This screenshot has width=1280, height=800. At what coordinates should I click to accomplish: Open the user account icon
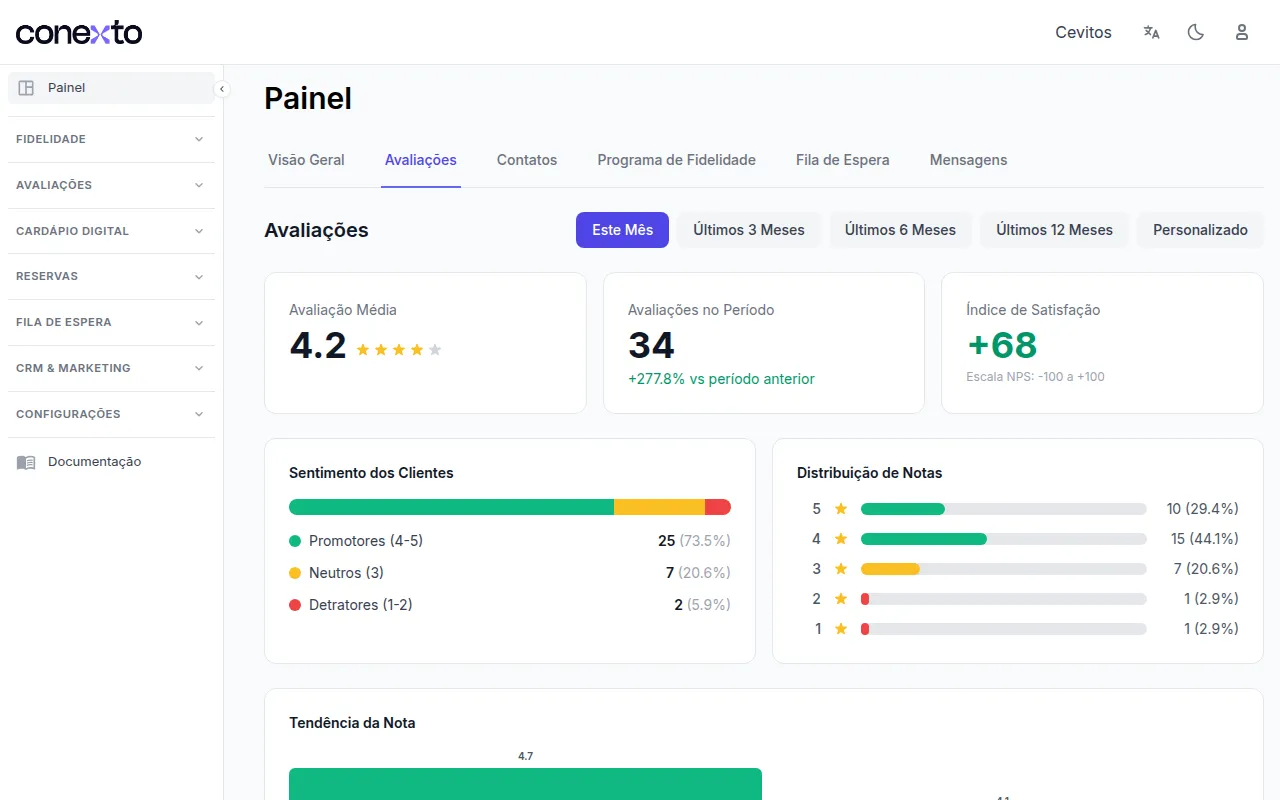point(1242,32)
